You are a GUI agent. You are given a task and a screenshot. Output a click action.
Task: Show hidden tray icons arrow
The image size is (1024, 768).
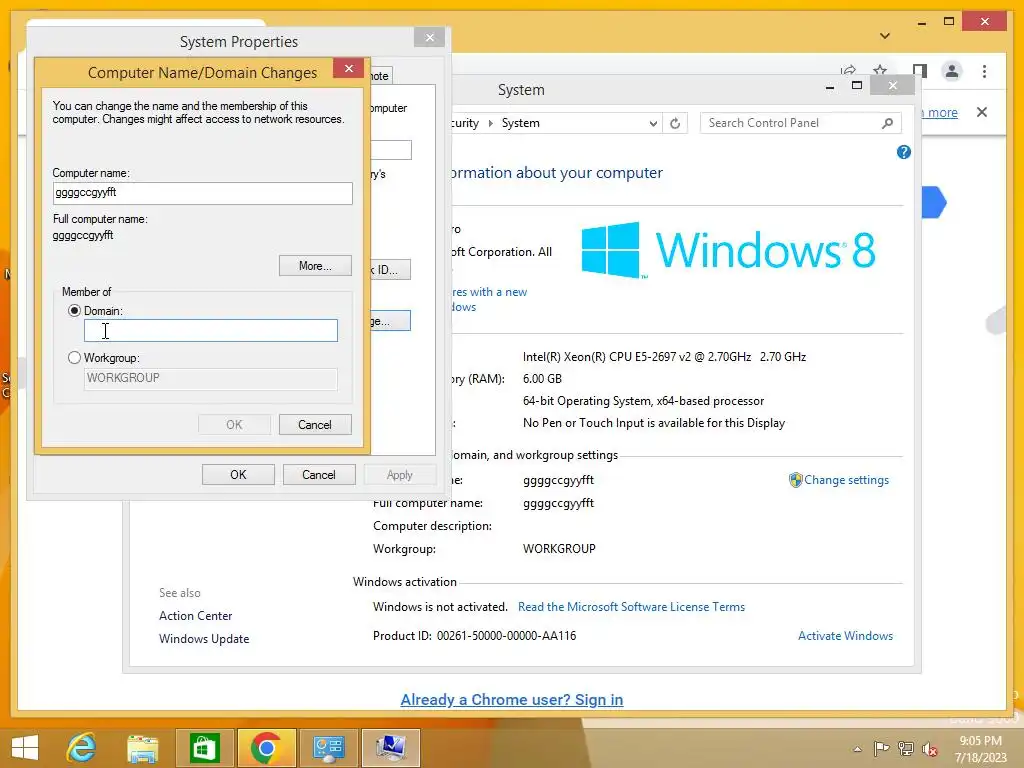[857, 749]
